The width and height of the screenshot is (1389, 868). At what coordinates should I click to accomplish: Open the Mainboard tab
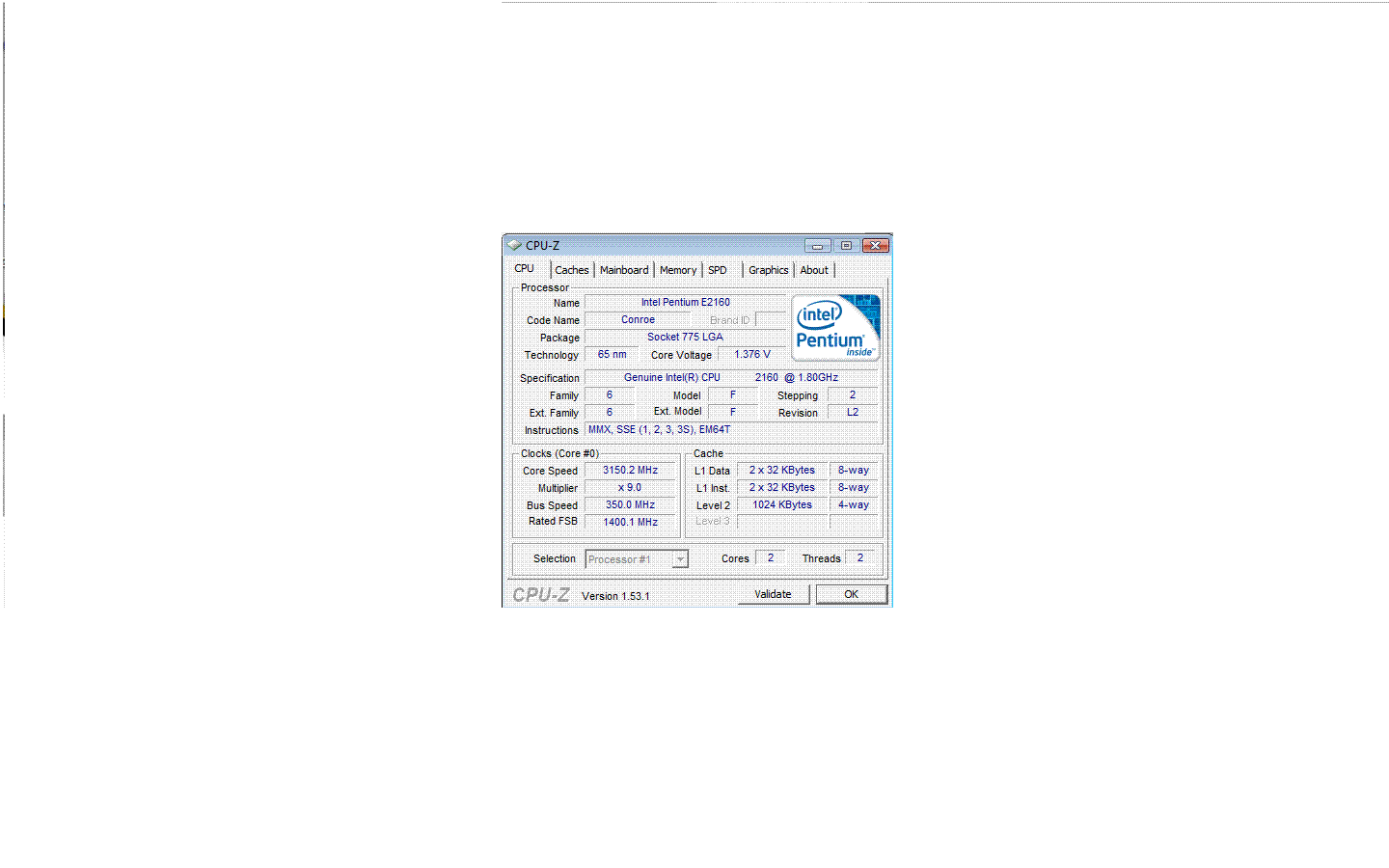624,270
